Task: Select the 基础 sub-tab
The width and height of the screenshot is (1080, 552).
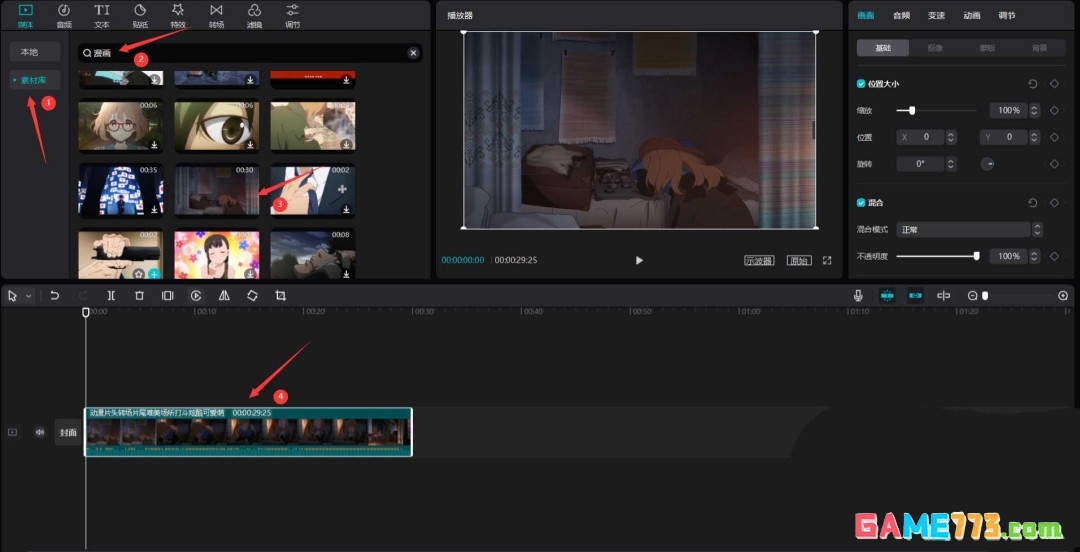Action: [x=882, y=48]
